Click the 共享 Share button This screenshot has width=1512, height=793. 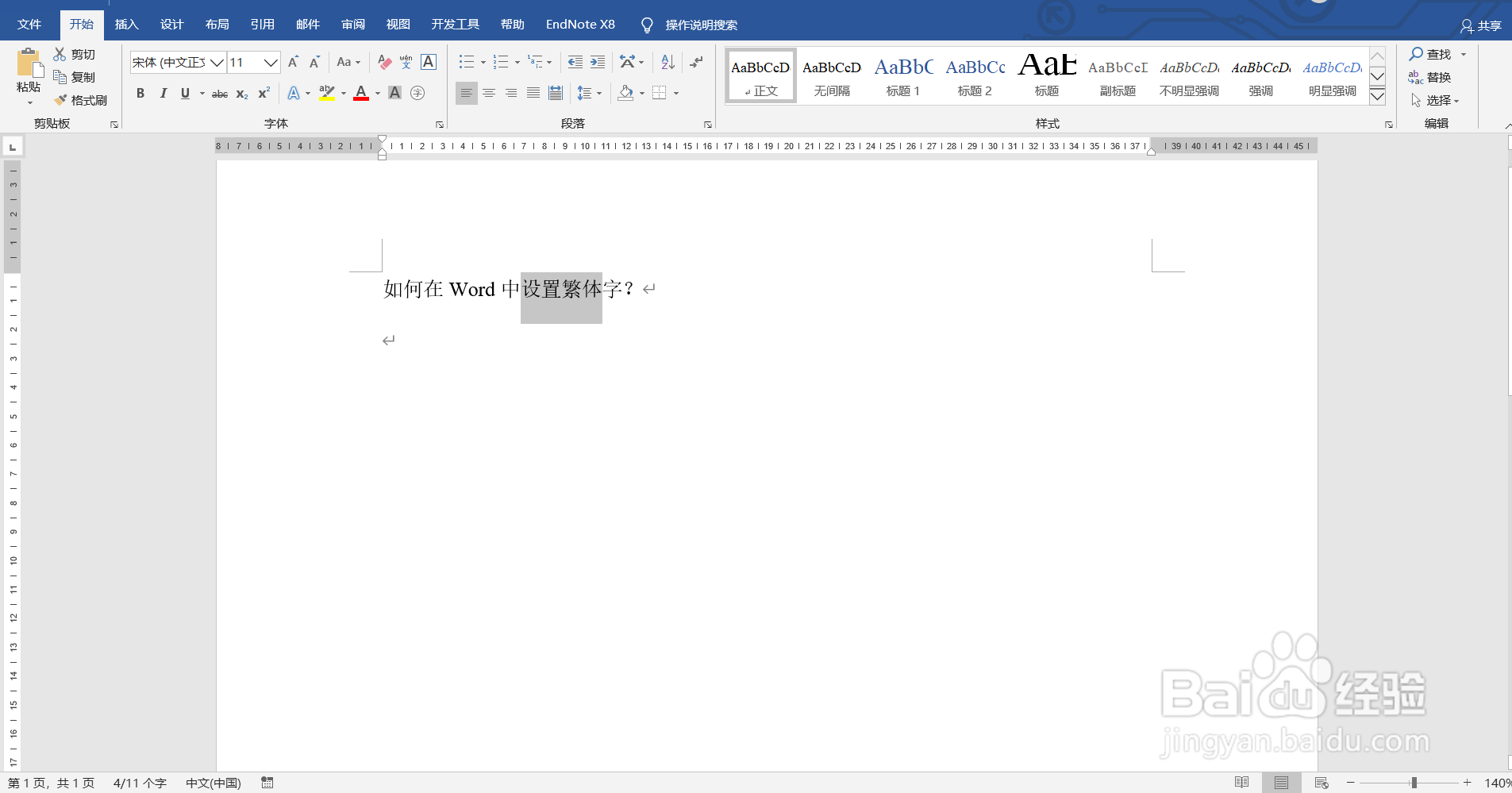[1480, 26]
